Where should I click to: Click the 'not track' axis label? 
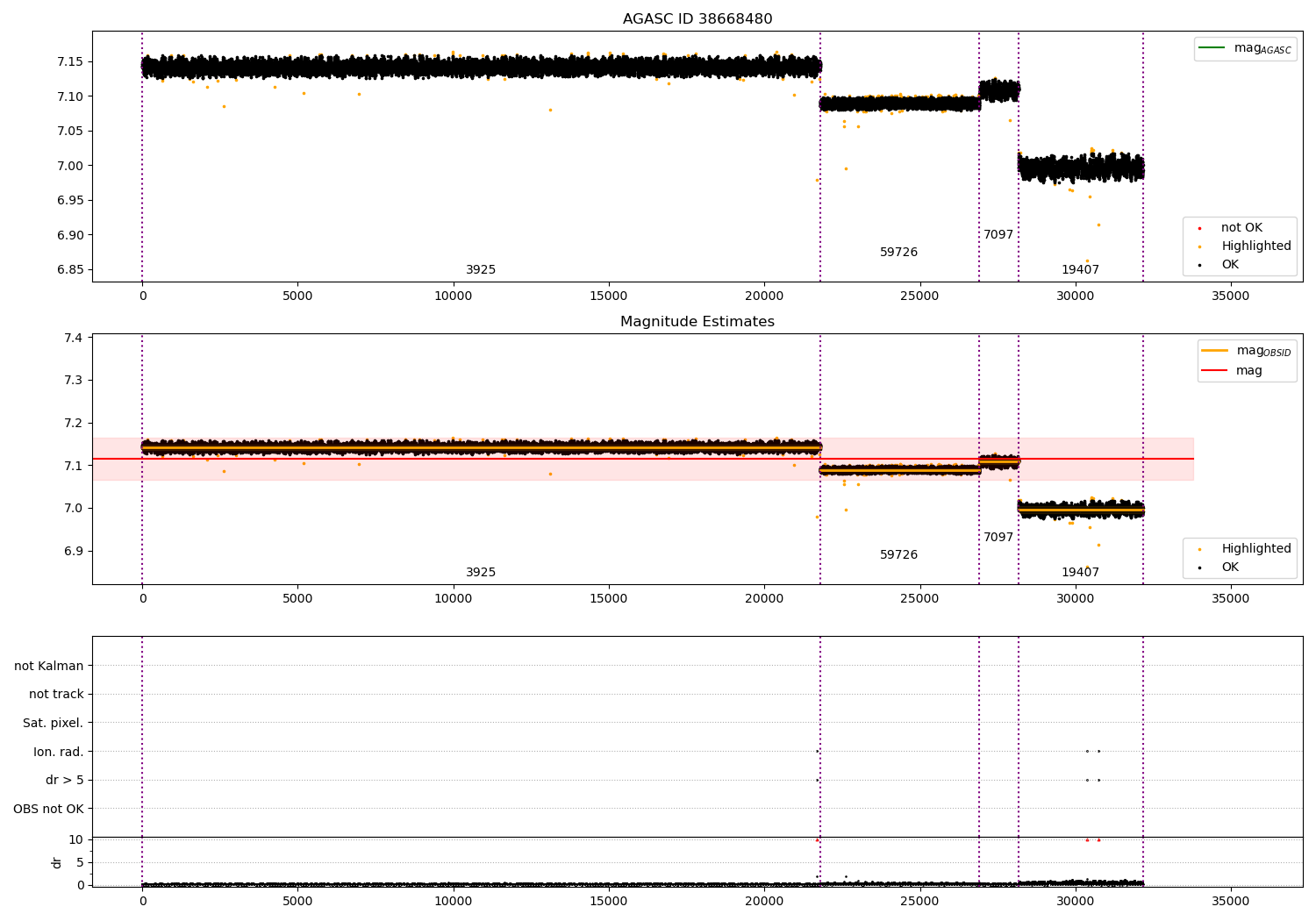coord(56,695)
